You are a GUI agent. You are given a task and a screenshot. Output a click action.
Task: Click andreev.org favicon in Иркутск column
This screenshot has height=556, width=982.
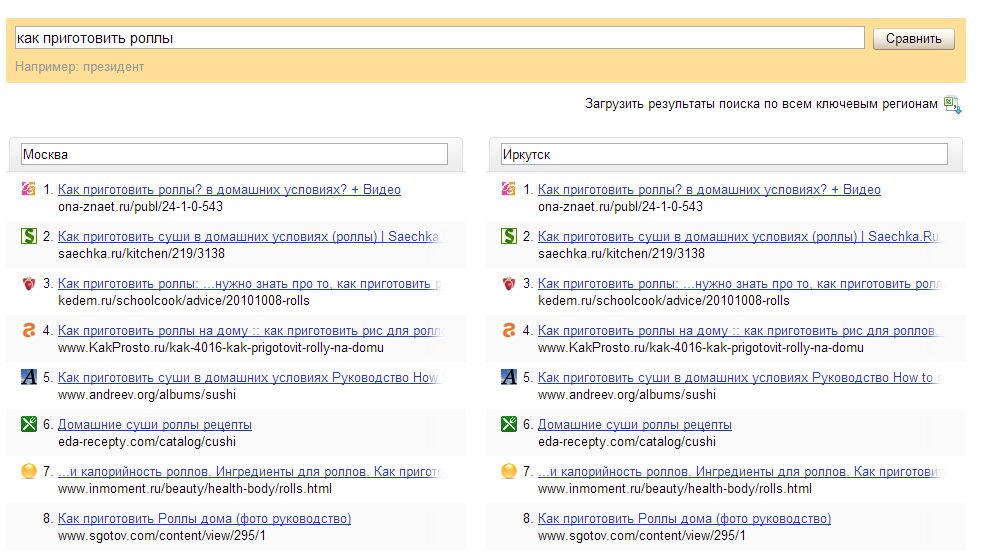(509, 377)
